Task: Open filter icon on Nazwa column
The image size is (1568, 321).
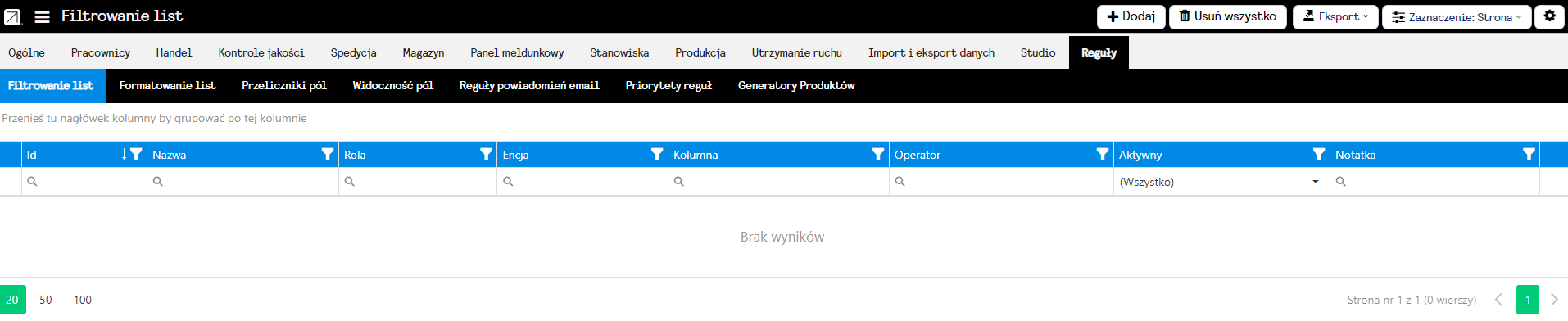Action: pyautogui.click(x=328, y=154)
